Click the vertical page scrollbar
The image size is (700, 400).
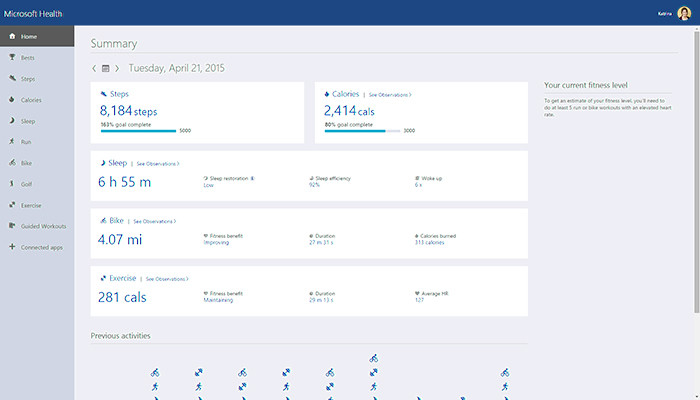coord(696,170)
